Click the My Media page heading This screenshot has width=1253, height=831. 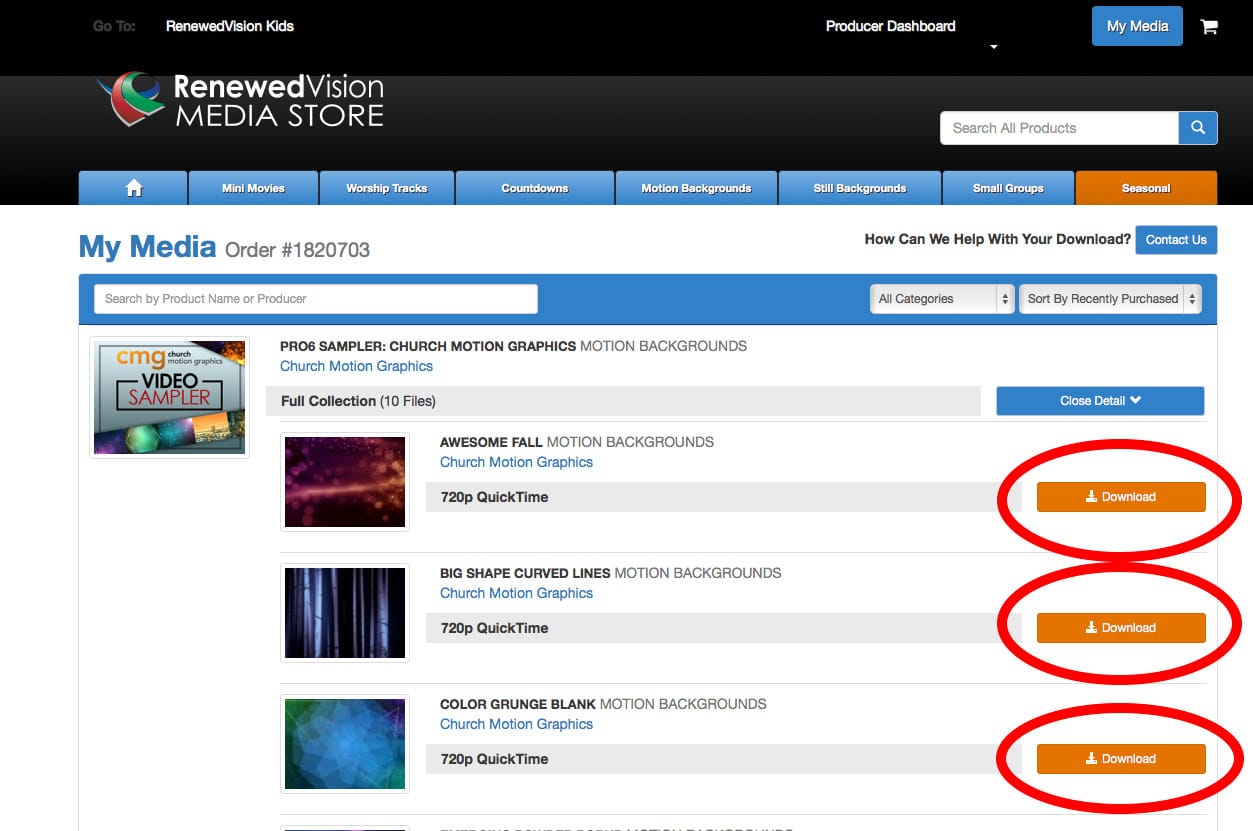[x=147, y=246]
